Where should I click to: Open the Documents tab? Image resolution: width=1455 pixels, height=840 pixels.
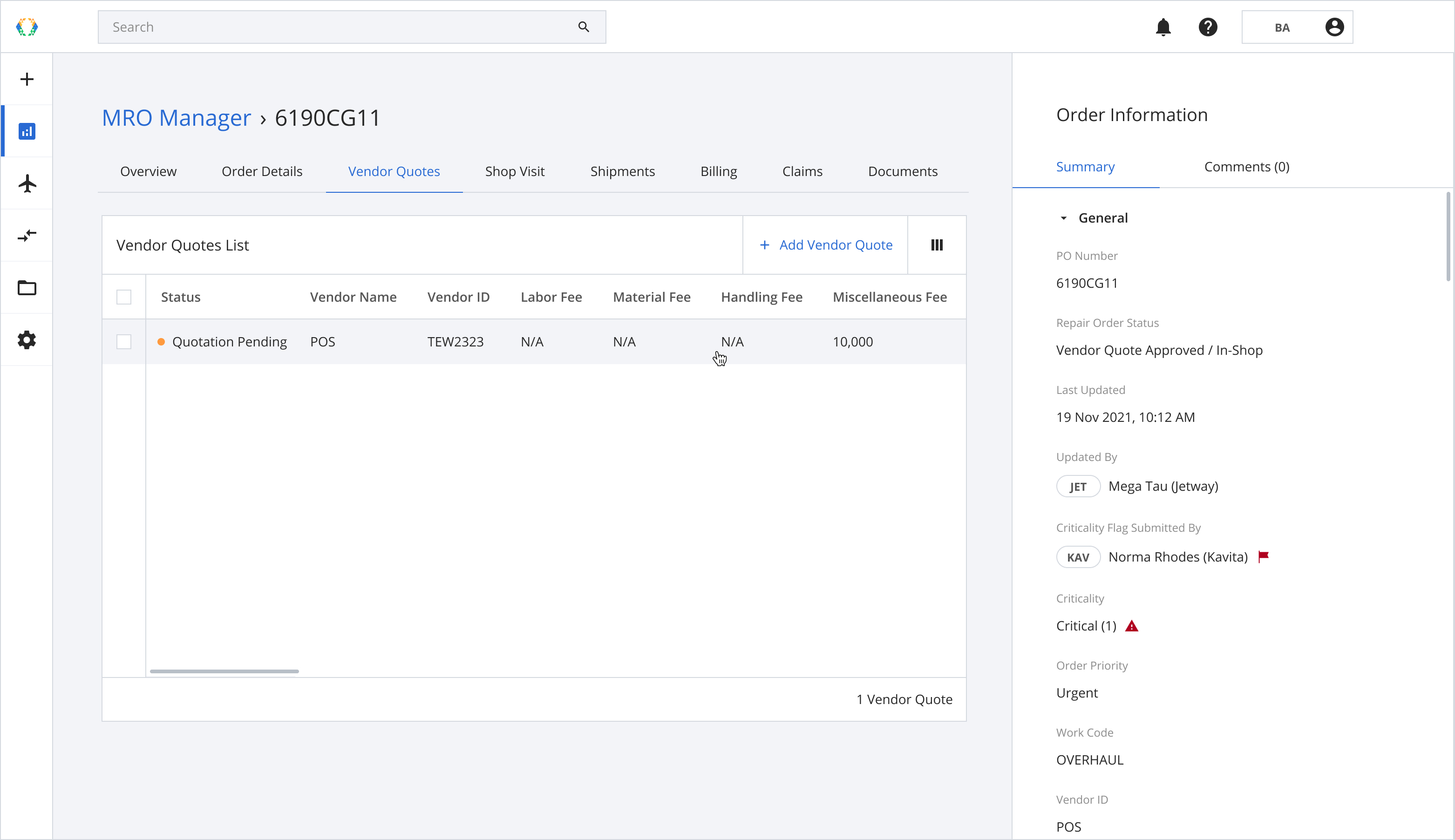(x=902, y=171)
